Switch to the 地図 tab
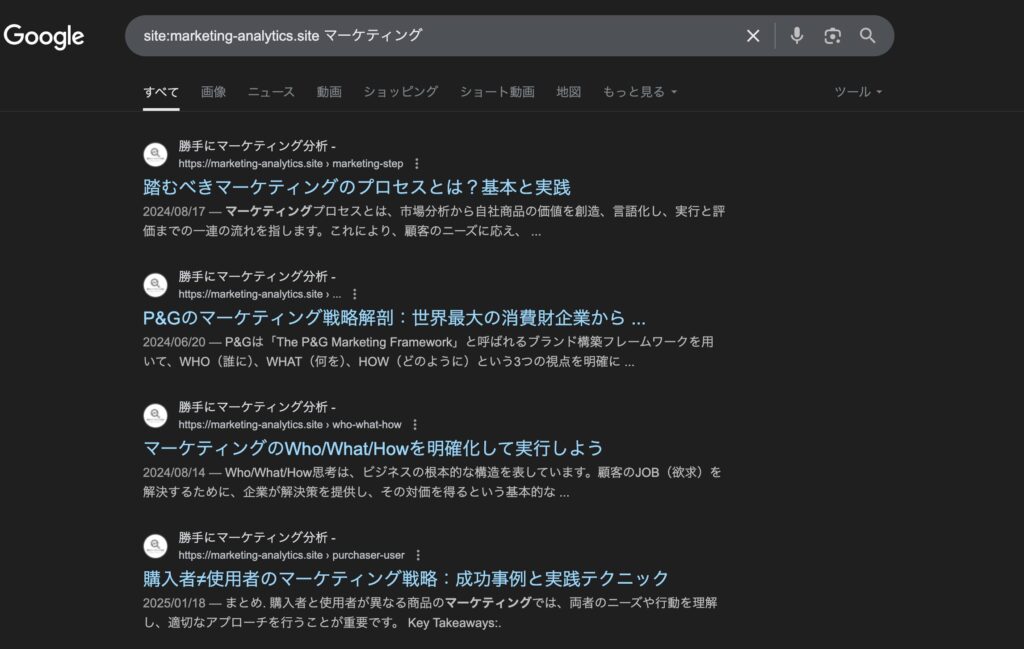 [569, 92]
